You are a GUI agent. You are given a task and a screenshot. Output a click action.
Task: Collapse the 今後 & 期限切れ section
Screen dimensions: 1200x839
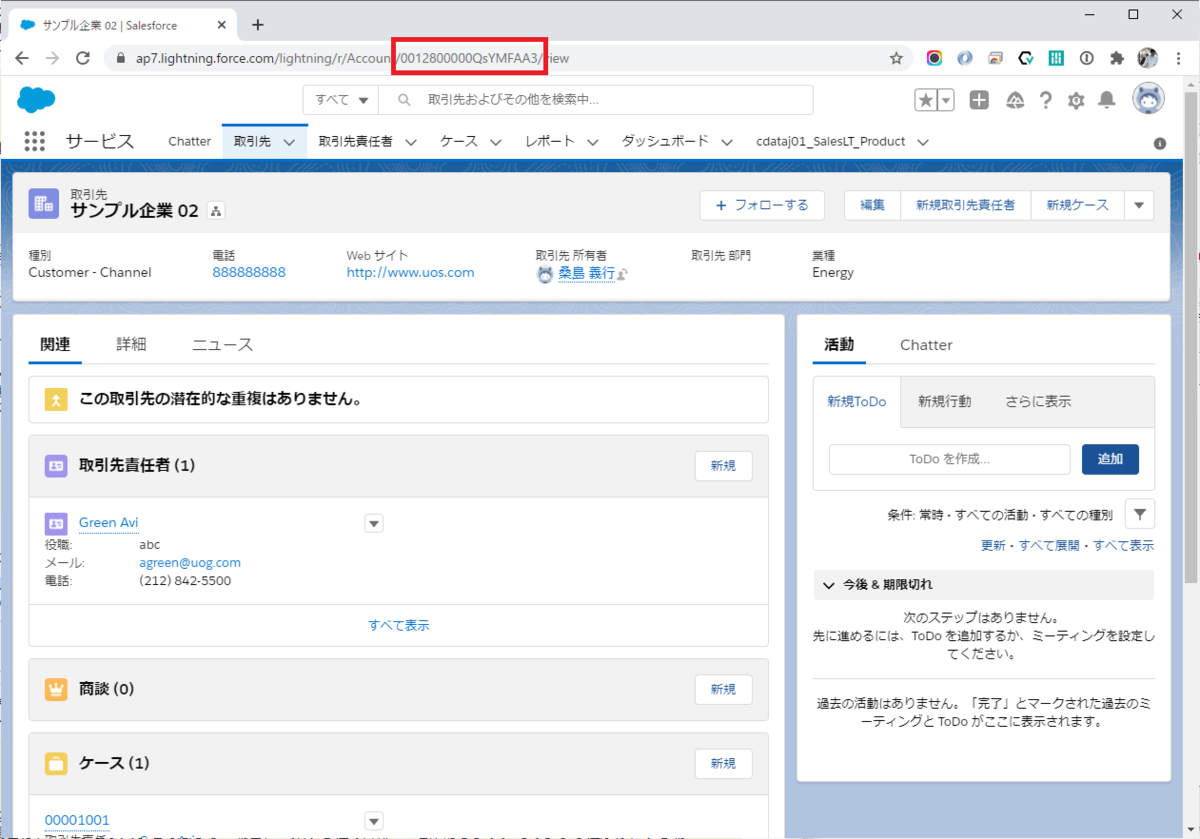828,585
